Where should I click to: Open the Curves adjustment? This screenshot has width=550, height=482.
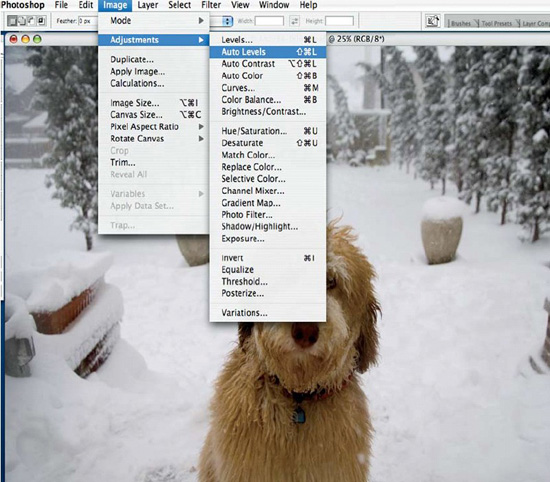point(268,88)
